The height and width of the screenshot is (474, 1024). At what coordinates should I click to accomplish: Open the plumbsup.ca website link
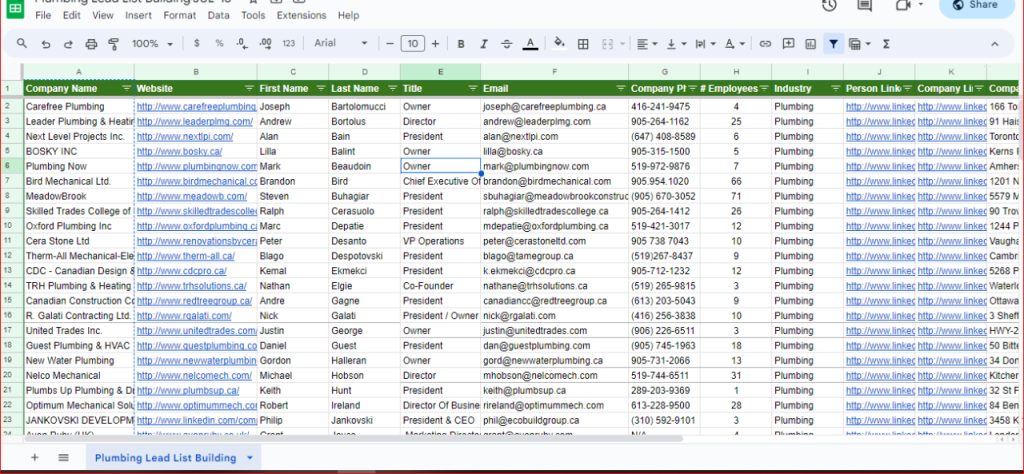188,390
